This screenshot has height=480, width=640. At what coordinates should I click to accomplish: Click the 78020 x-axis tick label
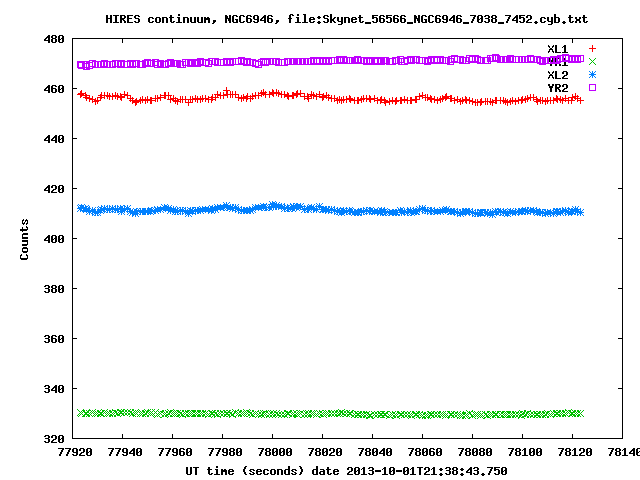click(324, 452)
